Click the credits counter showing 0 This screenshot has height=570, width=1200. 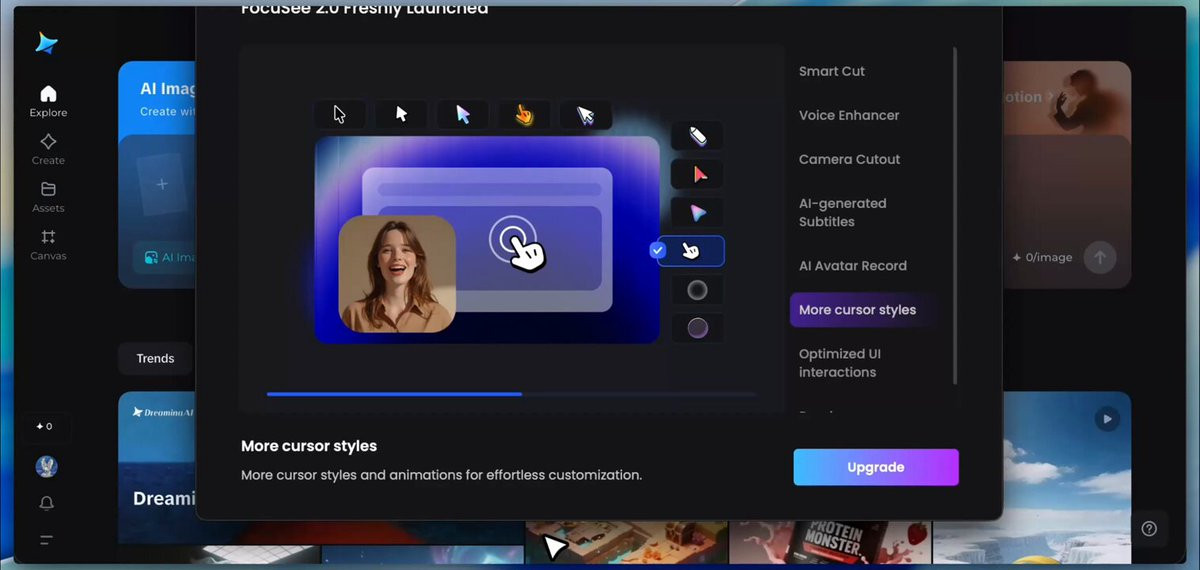click(46, 426)
